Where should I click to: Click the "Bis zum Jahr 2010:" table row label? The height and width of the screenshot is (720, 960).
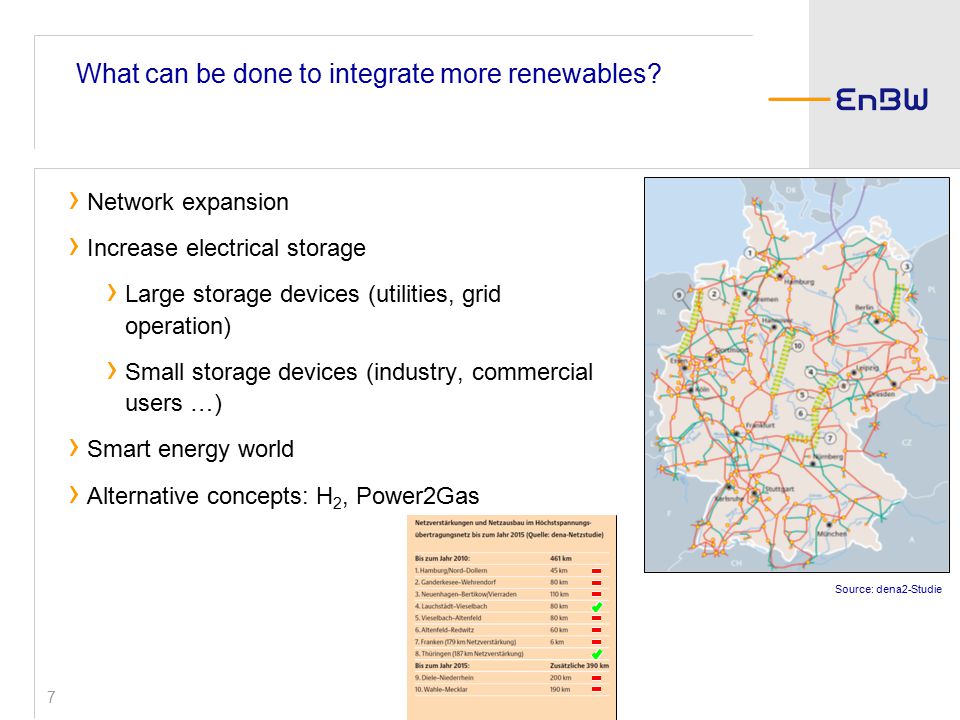(442, 558)
